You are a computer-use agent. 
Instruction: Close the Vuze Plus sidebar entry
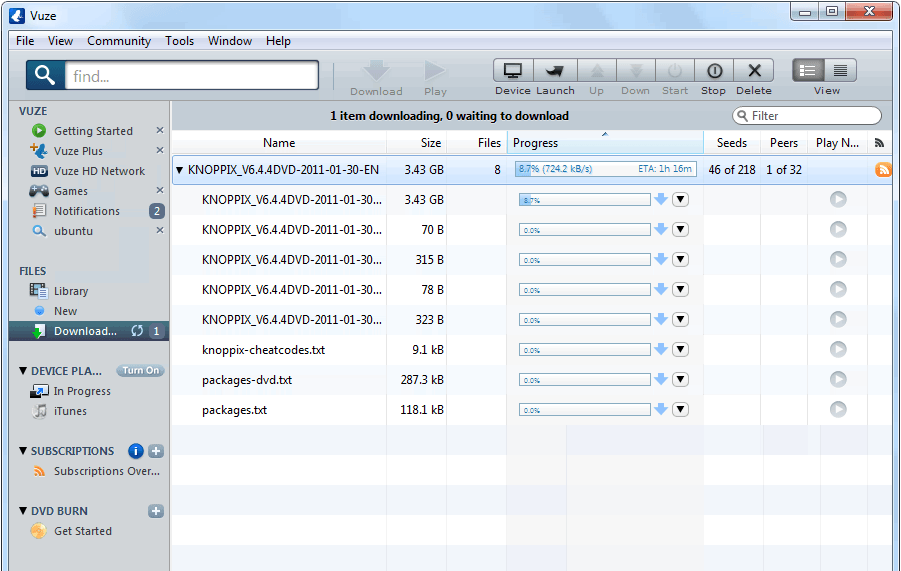160,151
